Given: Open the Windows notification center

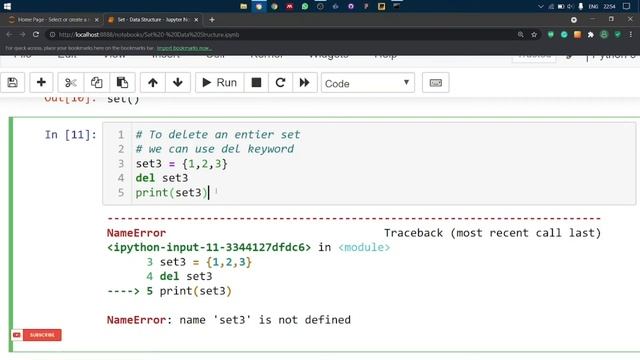Looking at the screenshot, I should tap(627, 7).
